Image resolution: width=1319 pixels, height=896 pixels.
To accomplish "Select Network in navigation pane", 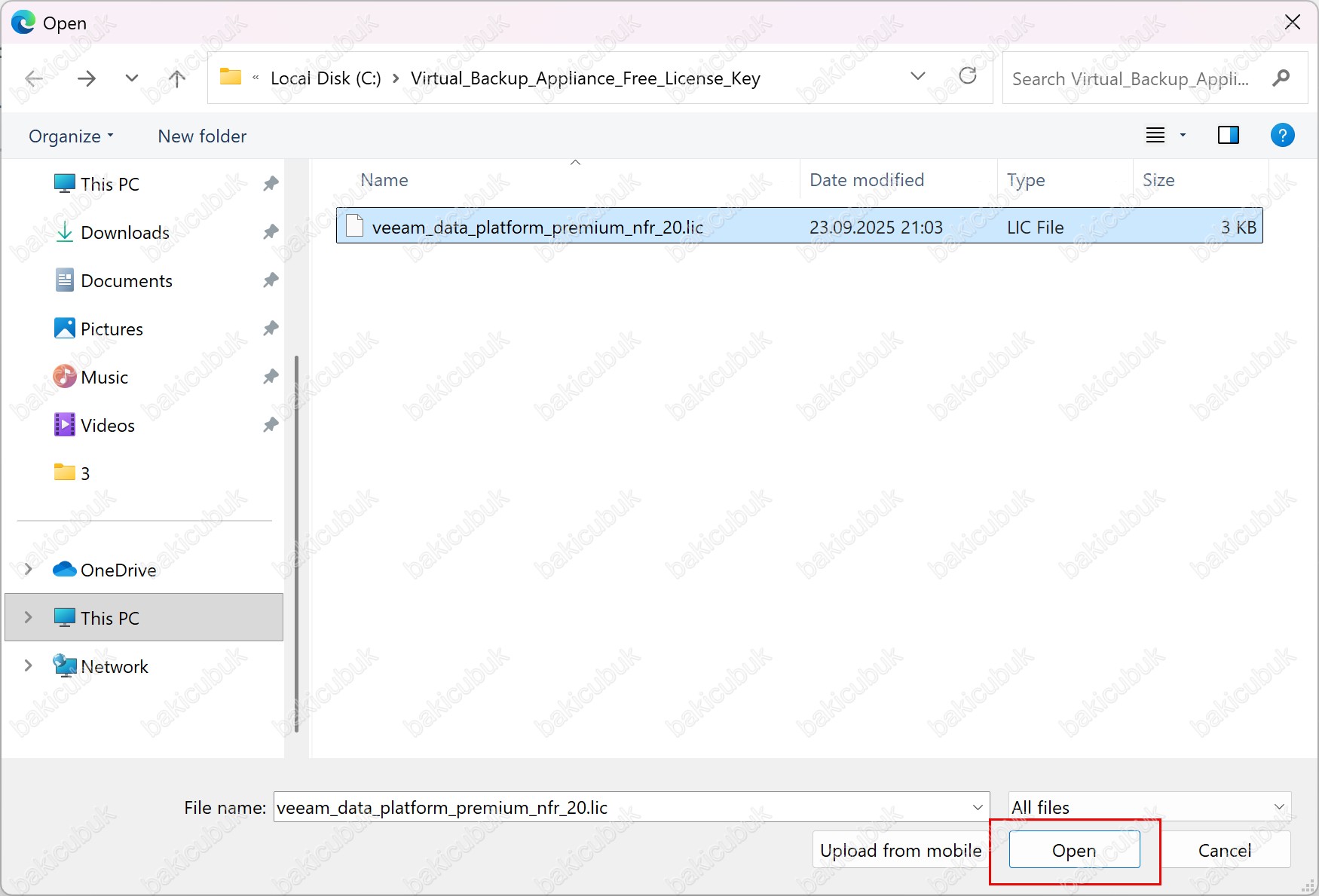I will [101, 666].
